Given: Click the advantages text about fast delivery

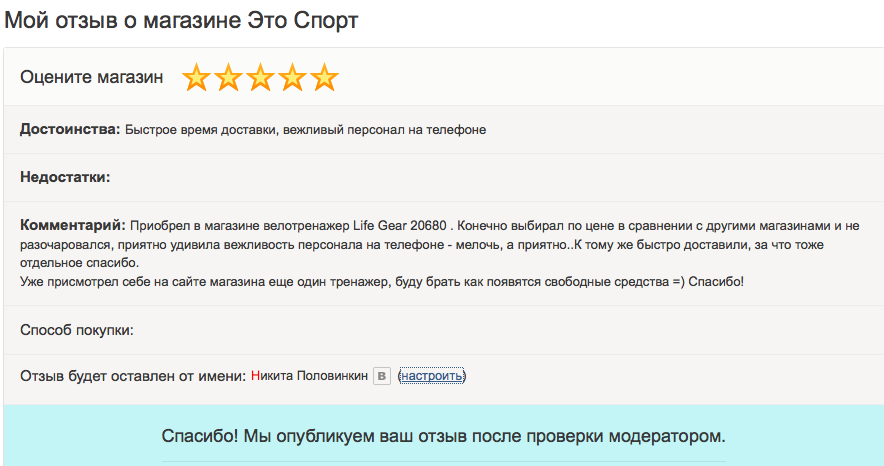Looking at the screenshot, I should [x=306, y=130].
